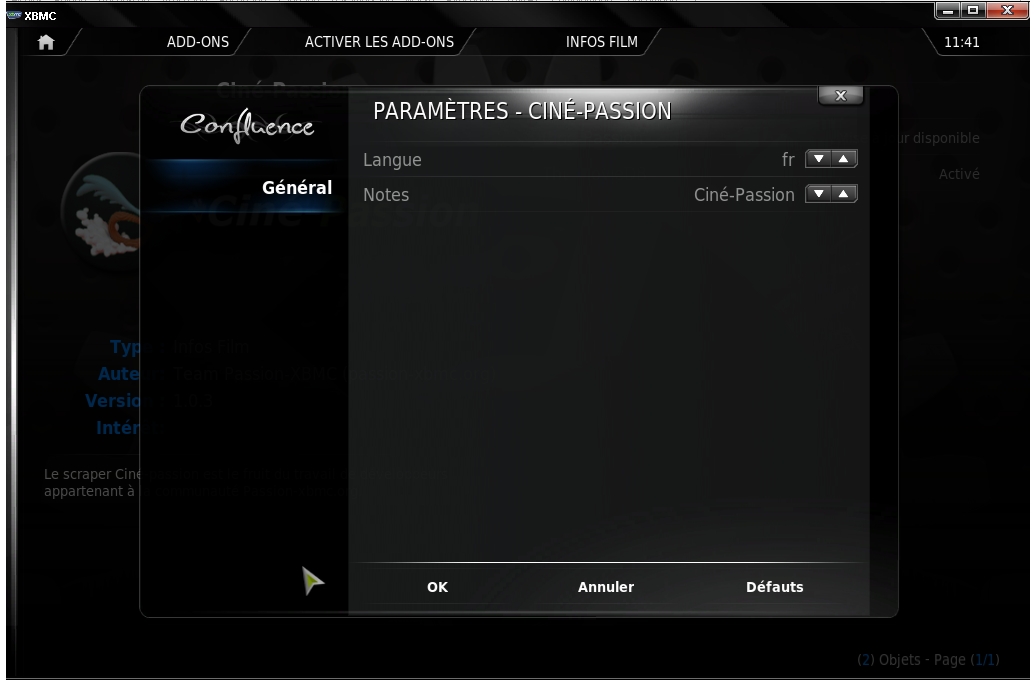This screenshot has width=1036, height=680.
Task: Click the Confluence skin logo
Action: pyautogui.click(x=247, y=125)
